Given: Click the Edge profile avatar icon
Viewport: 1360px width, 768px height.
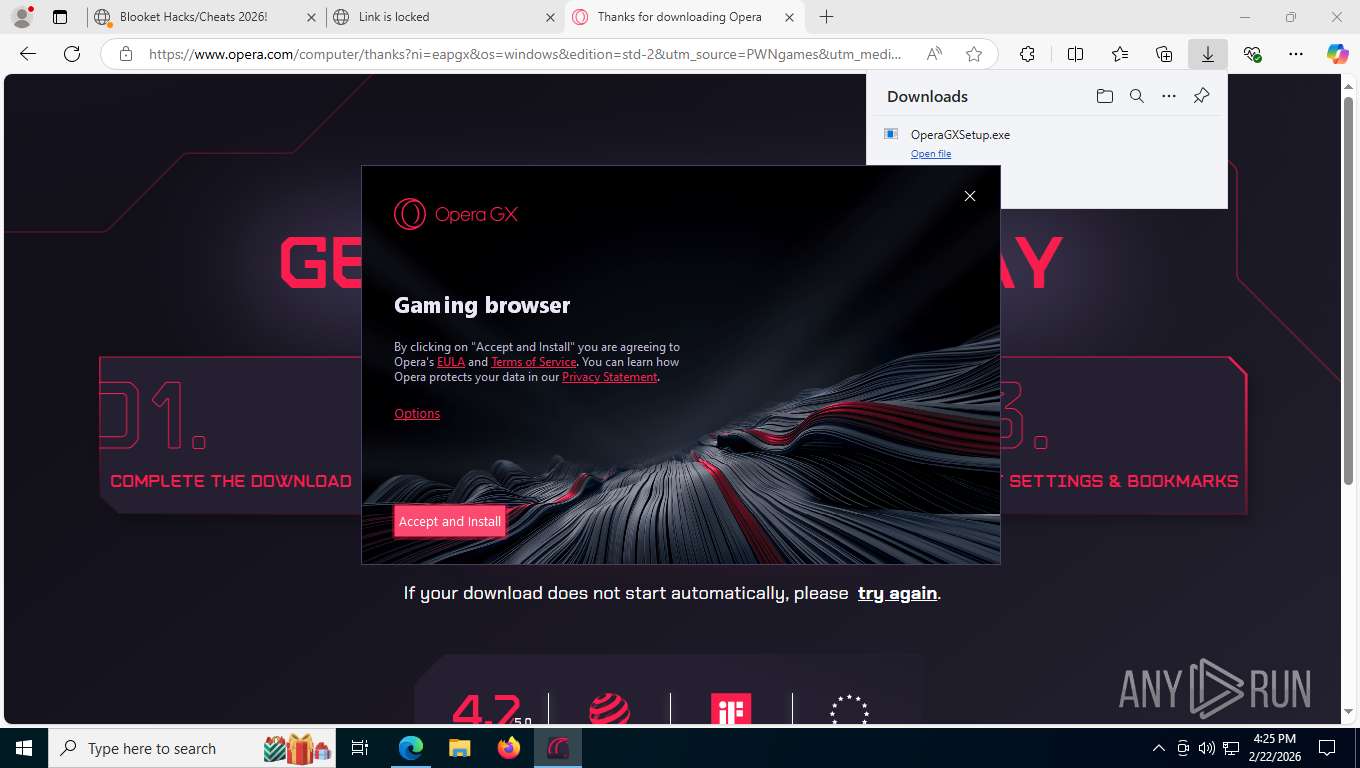Looking at the screenshot, I should coord(21,17).
